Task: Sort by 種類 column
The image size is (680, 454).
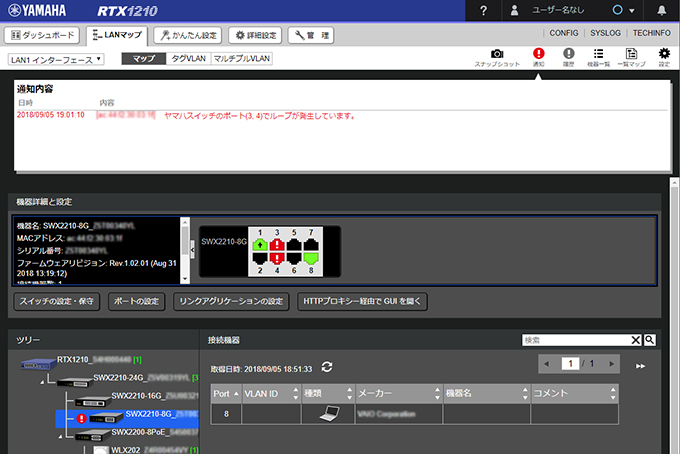Action: (328, 394)
